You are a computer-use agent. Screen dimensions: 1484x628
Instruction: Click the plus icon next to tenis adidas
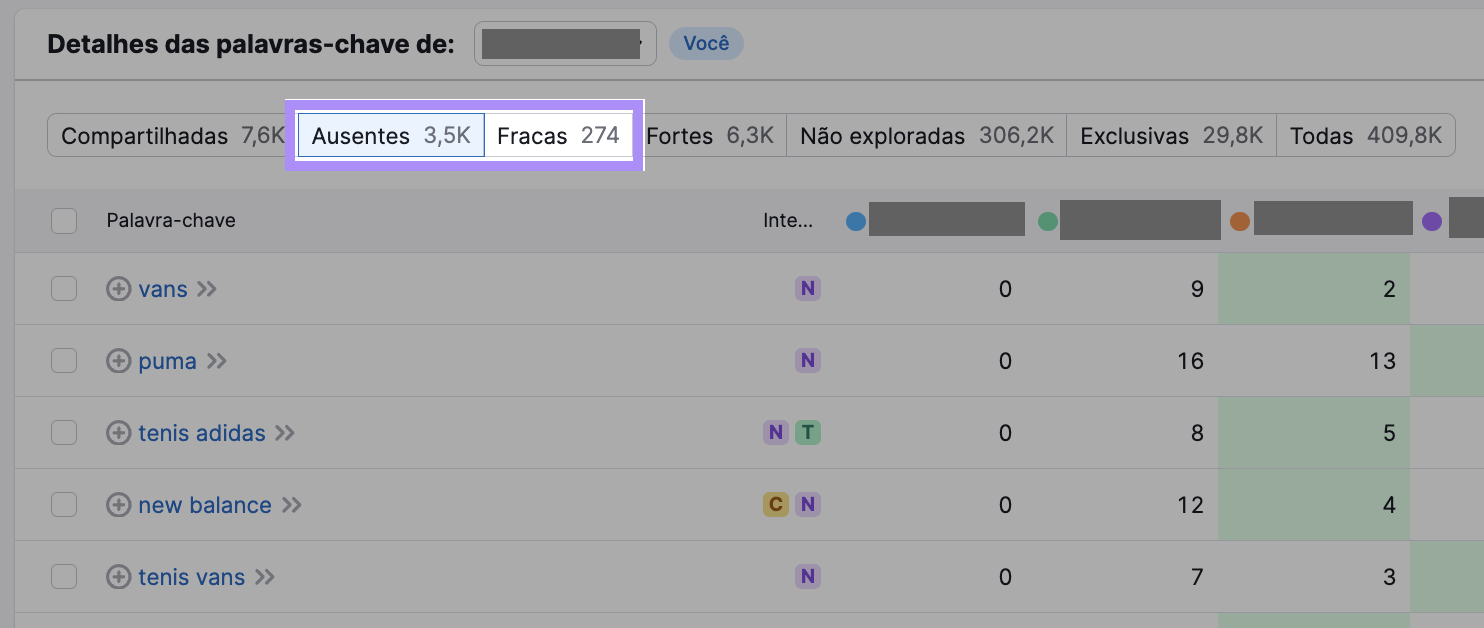(x=118, y=433)
